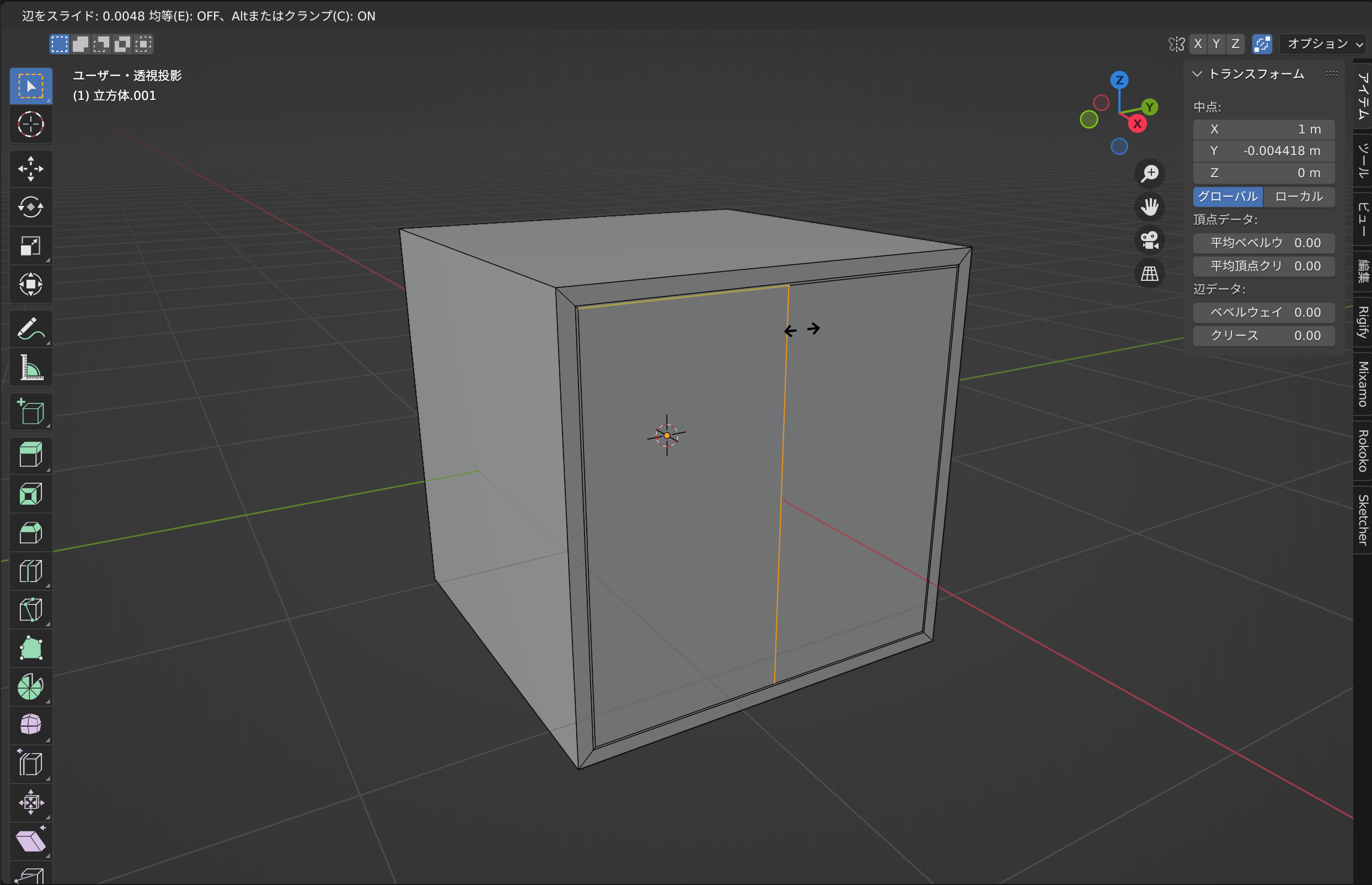Select the Rotate tool
Image resolution: width=1372 pixels, height=885 pixels.
click(31, 207)
